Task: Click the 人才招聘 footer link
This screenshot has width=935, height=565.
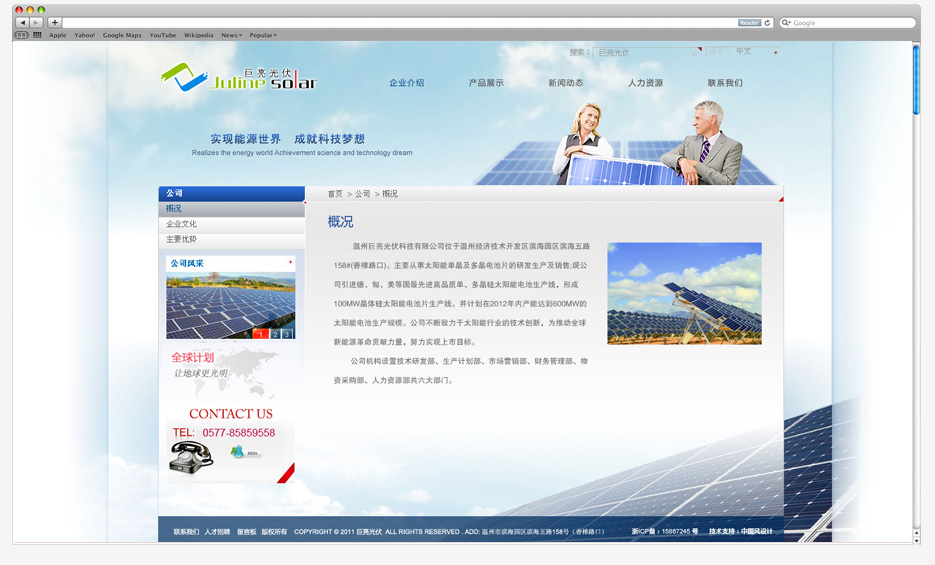Action: pos(217,532)
